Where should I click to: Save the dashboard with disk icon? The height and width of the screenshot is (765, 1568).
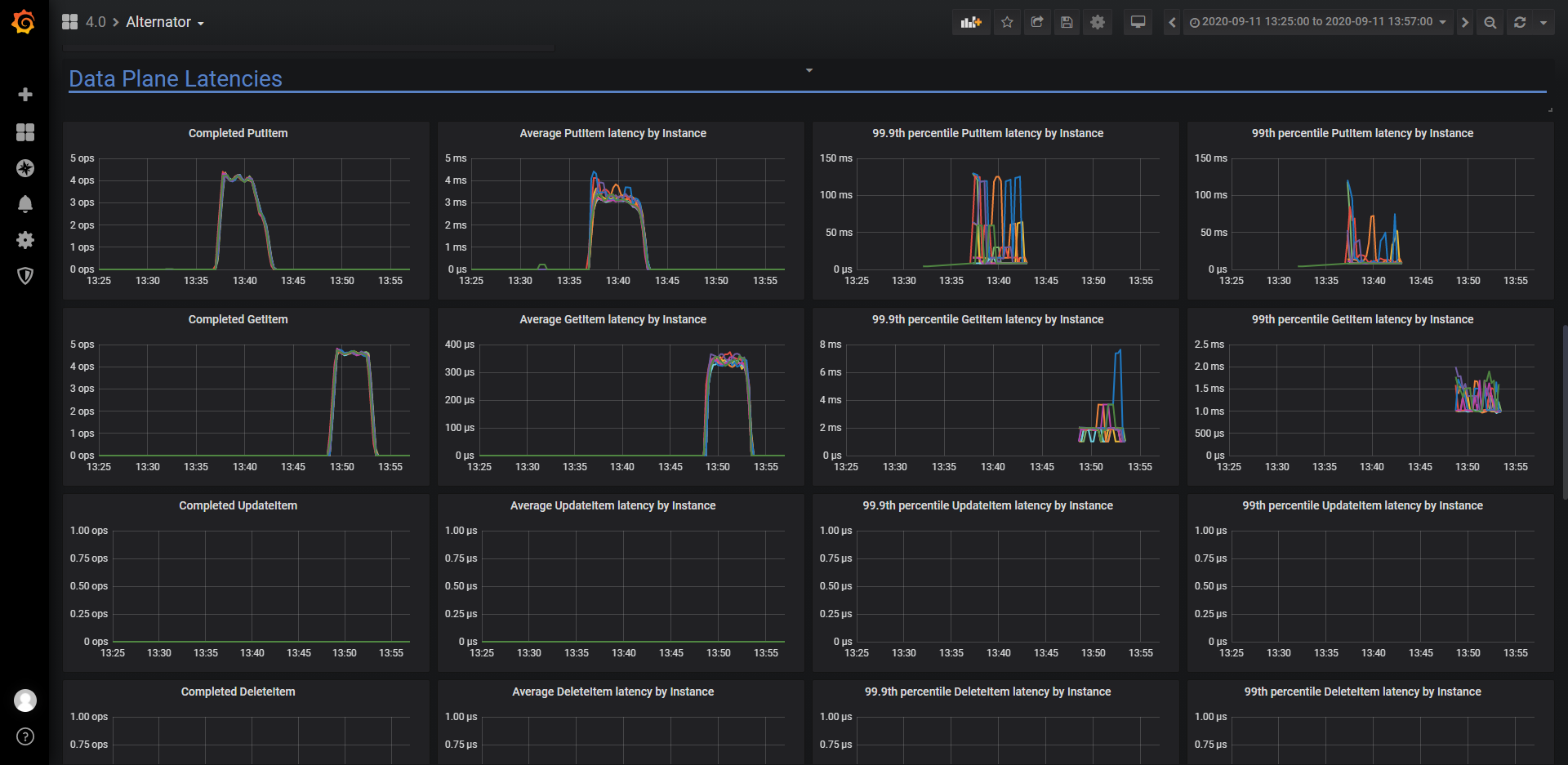pyautogui.click(x=1067, y=22)
